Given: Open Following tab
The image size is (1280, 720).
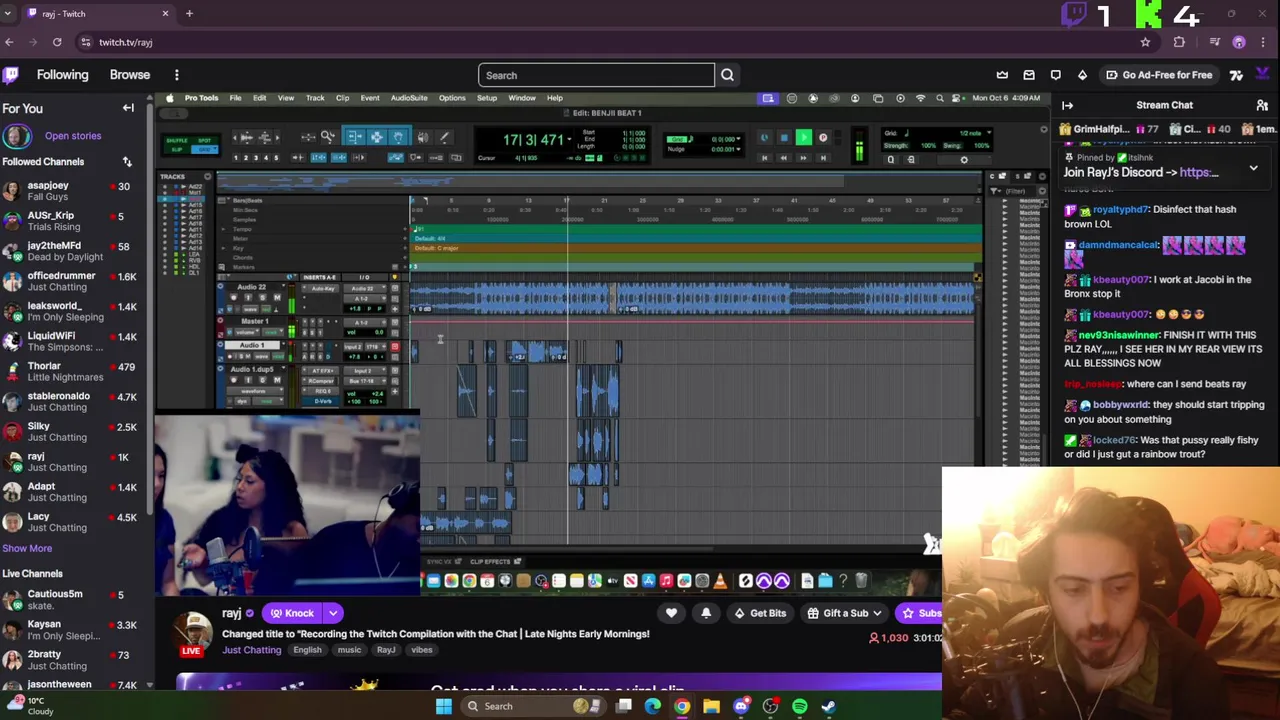Looking at the screenshot, I should point(62,75).
